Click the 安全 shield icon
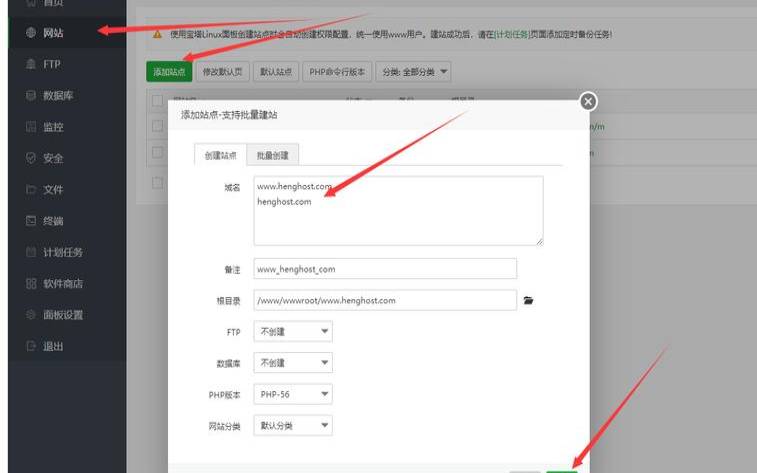Screen dimensions: 757x473 click(31, 158)
